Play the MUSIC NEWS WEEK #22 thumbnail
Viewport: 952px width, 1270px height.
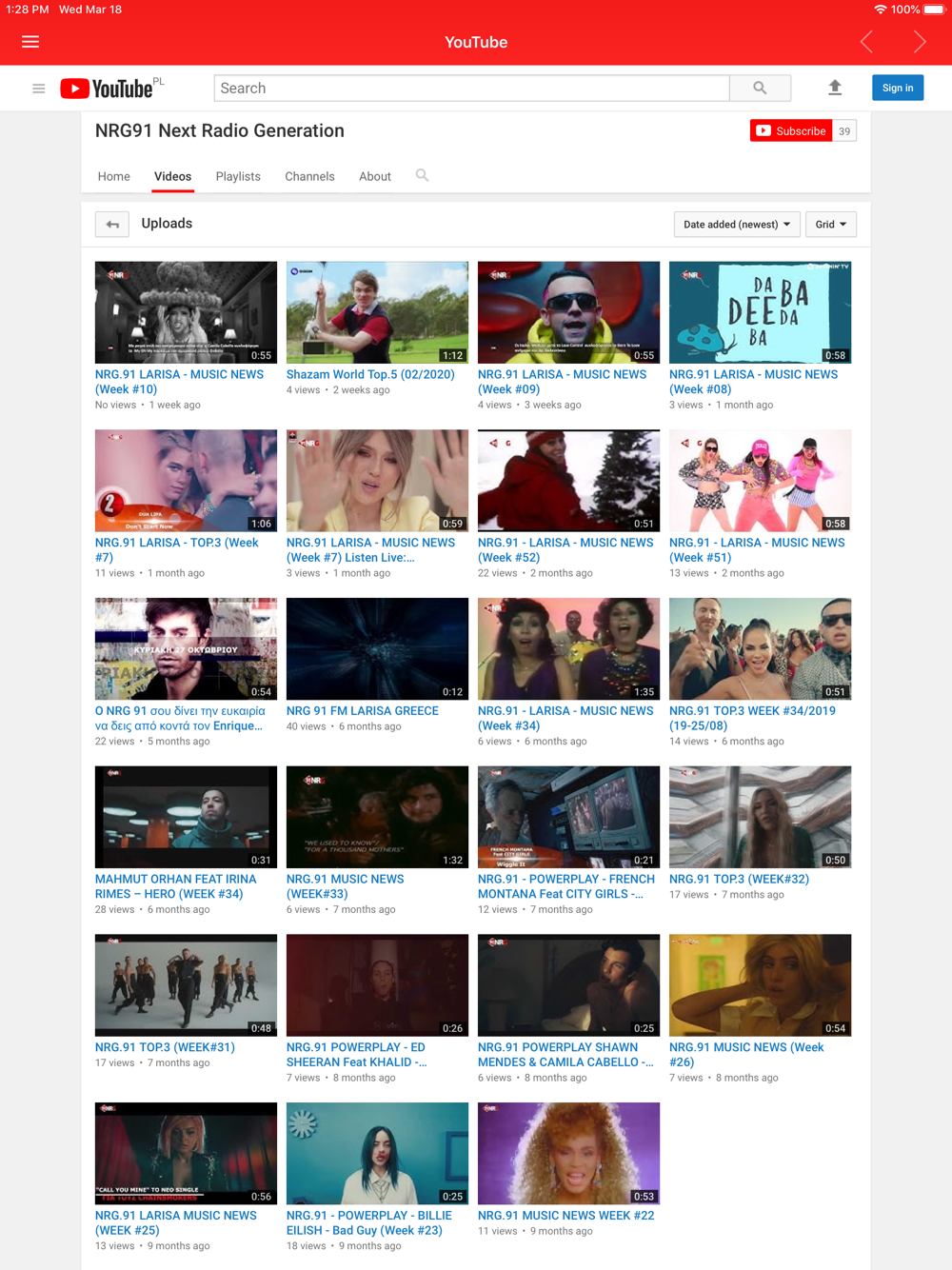[568, 1154]
